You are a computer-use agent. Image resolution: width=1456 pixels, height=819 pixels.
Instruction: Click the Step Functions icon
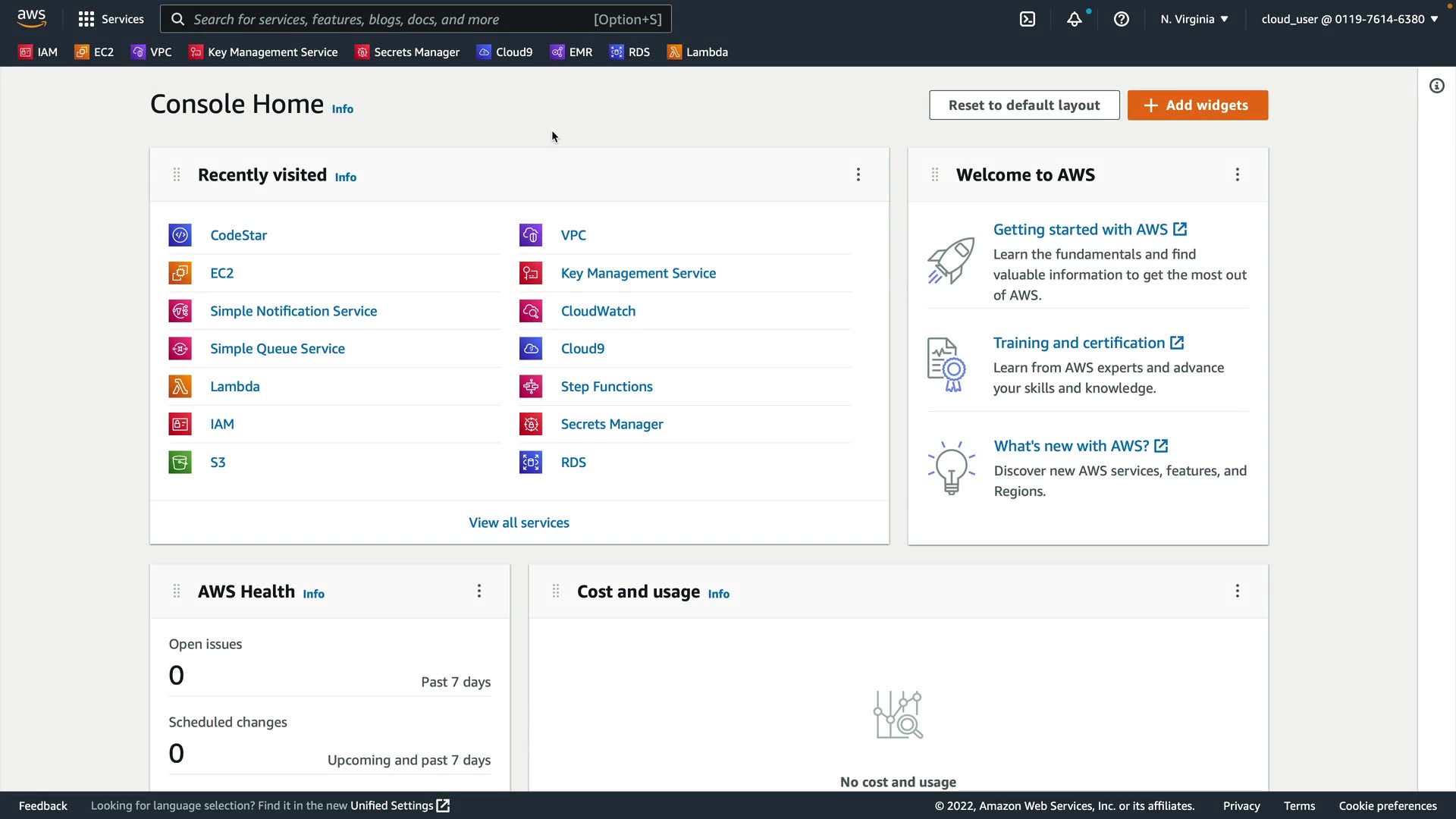tap(530, 386)
